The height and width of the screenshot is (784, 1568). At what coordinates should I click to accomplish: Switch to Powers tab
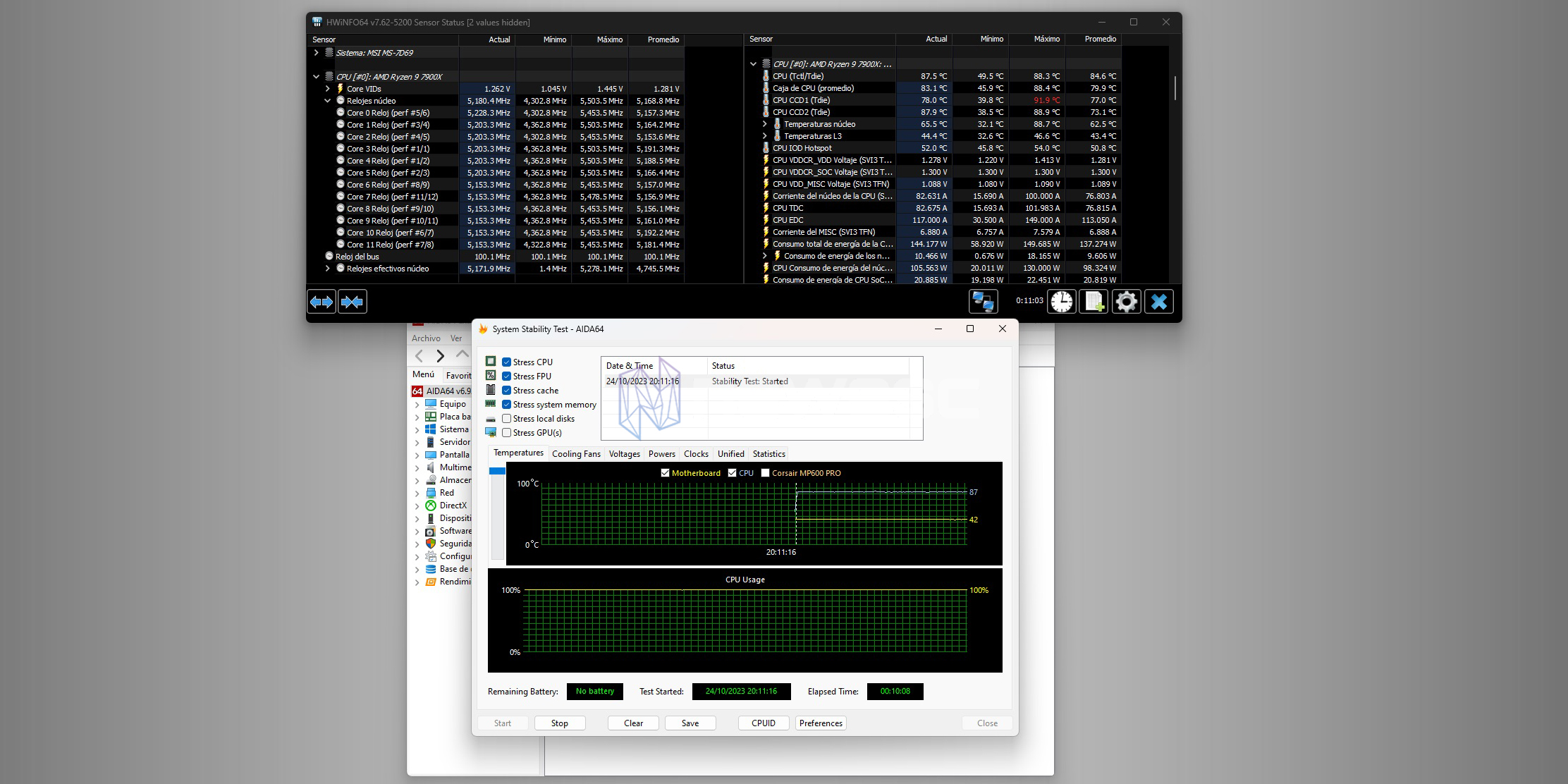coord(662,454)
